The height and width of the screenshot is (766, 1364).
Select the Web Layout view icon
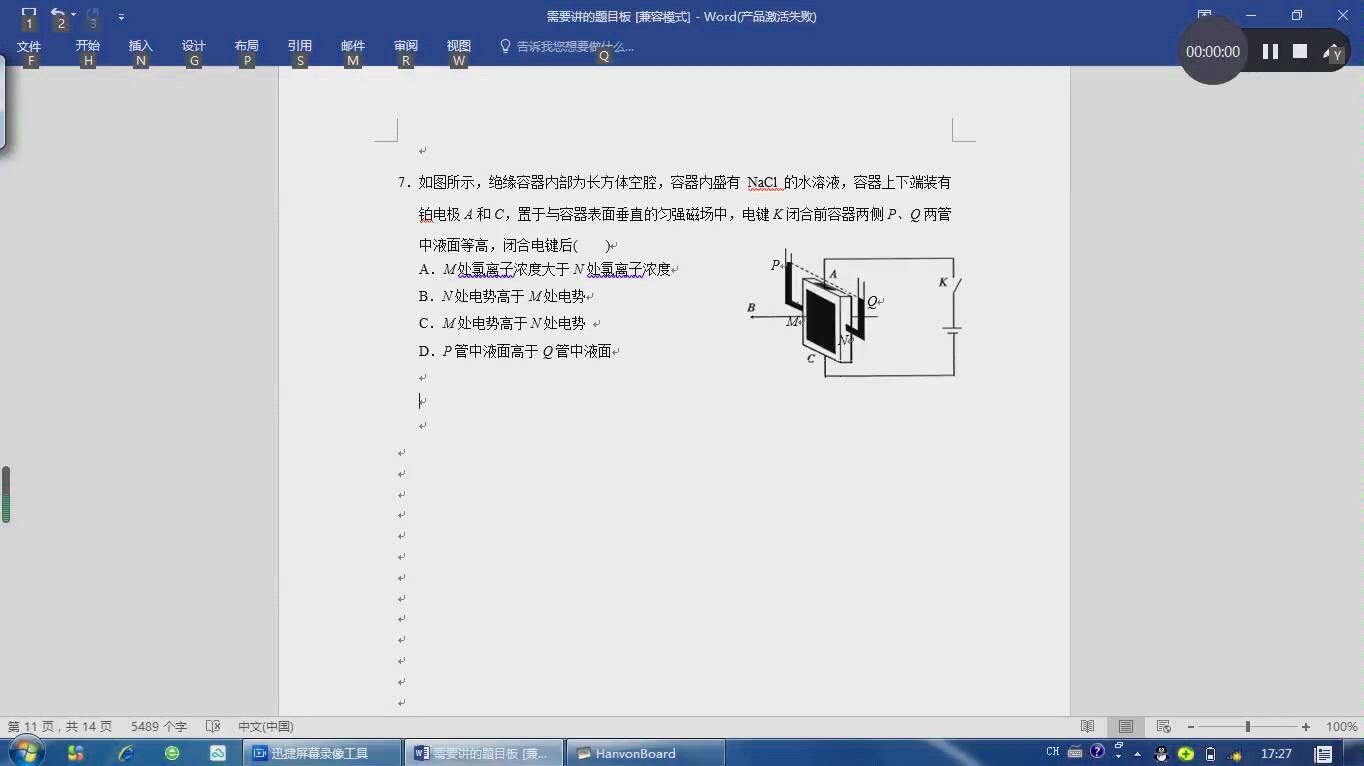click(x=1162, y=726)
